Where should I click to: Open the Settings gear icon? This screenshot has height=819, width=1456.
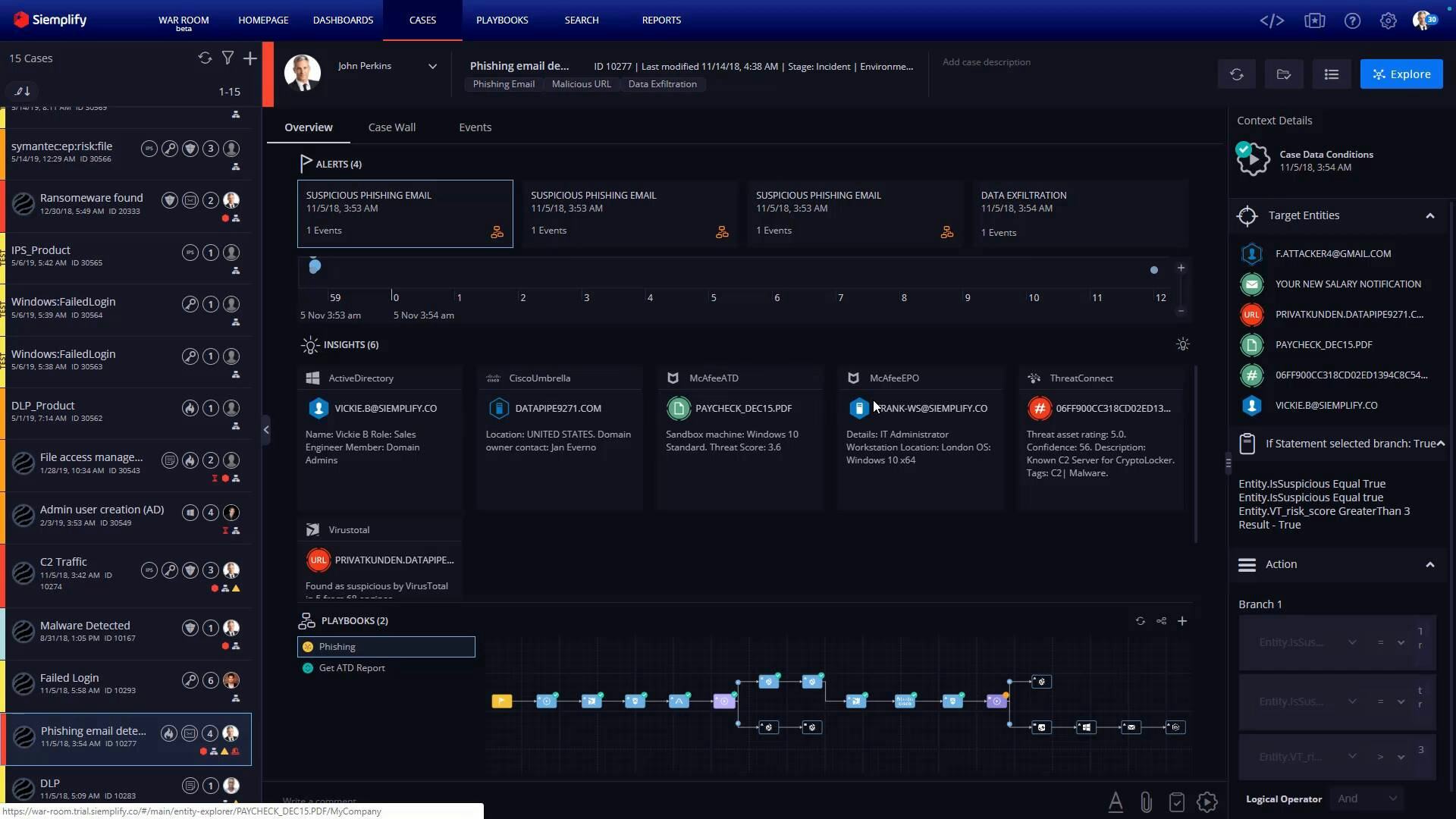1389,20
